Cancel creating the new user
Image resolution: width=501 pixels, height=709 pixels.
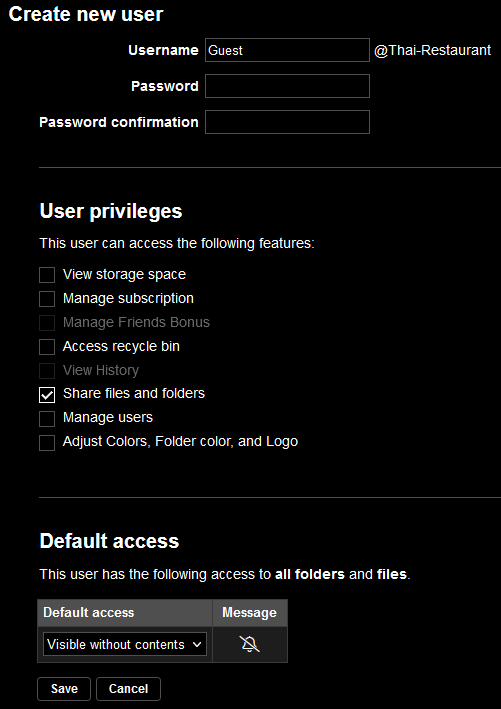[128, 689]
